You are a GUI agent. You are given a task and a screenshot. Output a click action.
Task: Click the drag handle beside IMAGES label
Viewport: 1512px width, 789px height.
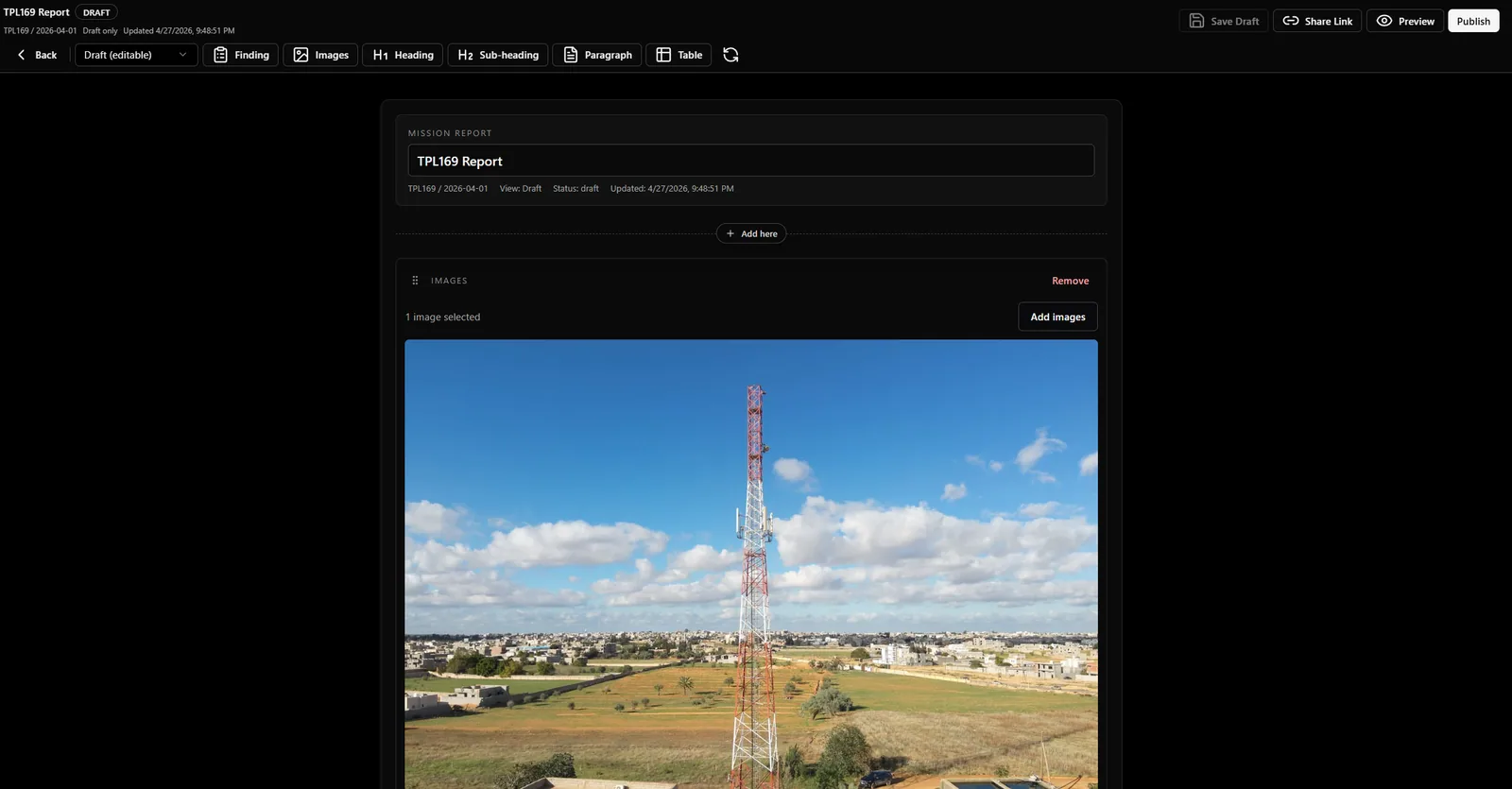coord(415,281)
